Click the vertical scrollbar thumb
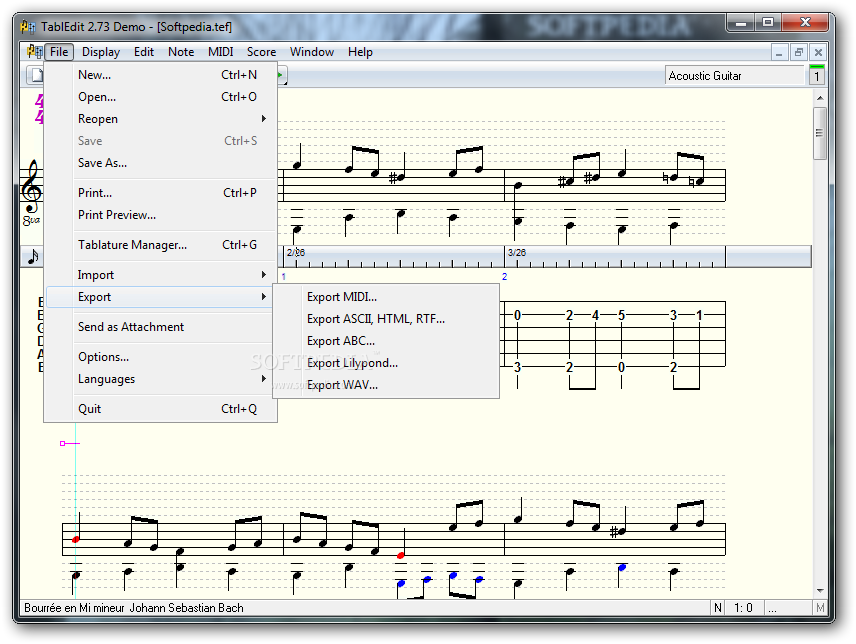Image resolution: width=856 pixels, height=644 pixels. (x=819, y=133)
